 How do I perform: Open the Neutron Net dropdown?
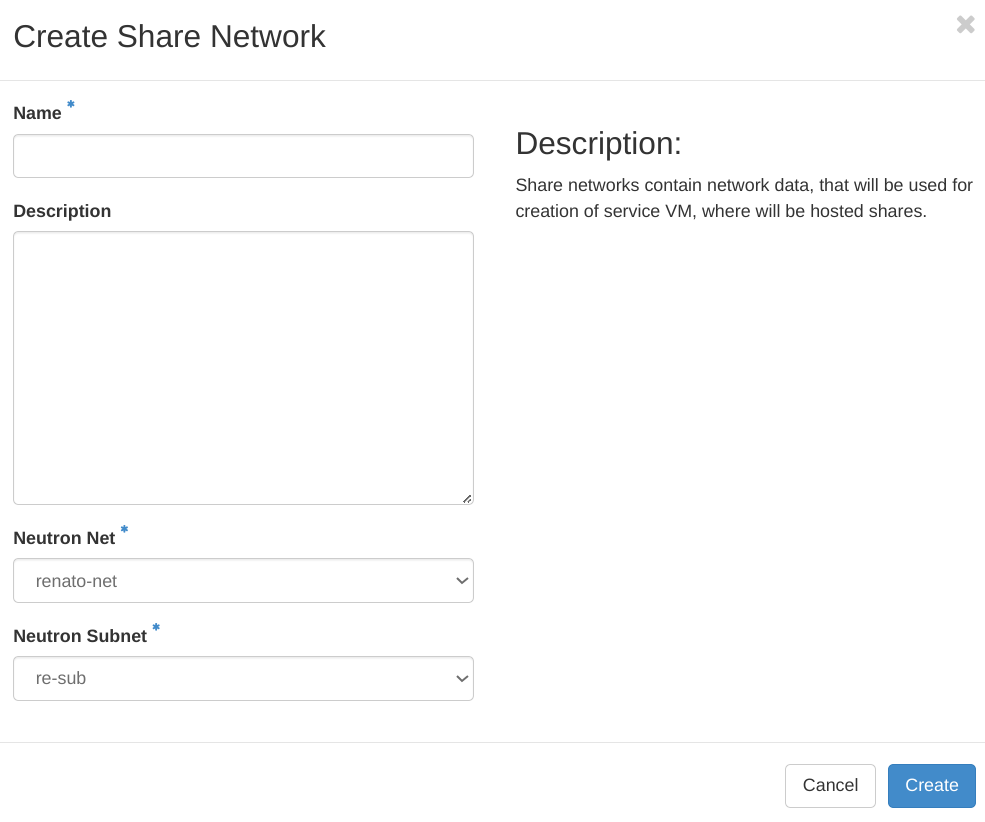243,581
